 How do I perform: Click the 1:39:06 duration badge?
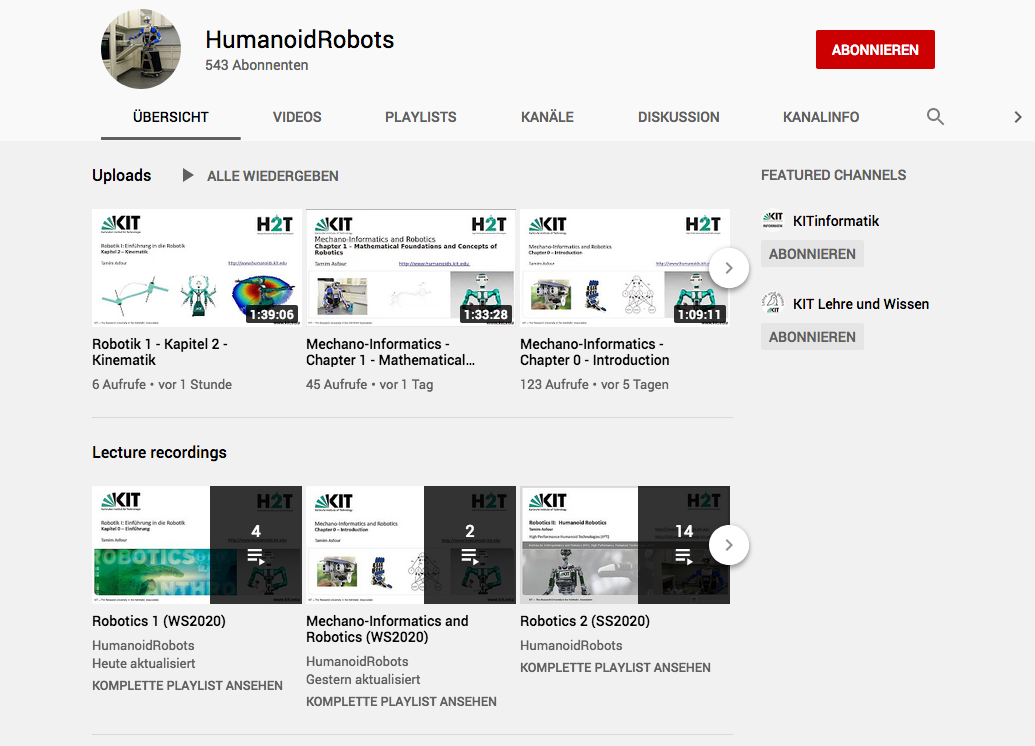(x=271, y=314)
